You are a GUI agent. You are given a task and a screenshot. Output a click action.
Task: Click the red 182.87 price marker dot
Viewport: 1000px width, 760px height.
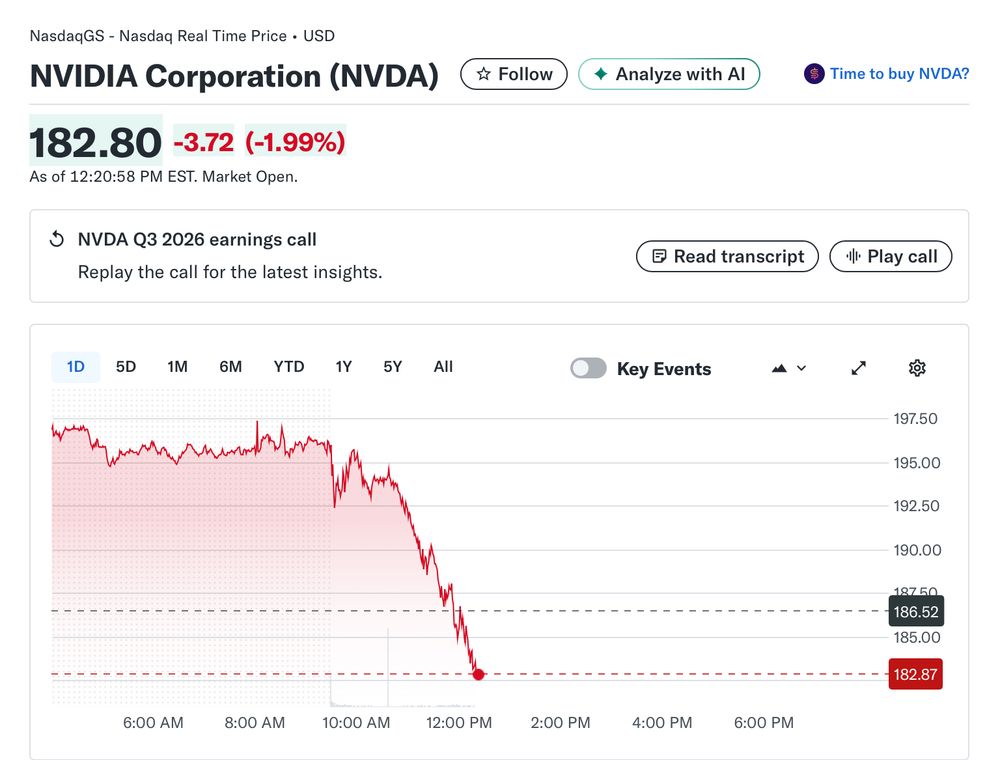click(x=478, y=674)
